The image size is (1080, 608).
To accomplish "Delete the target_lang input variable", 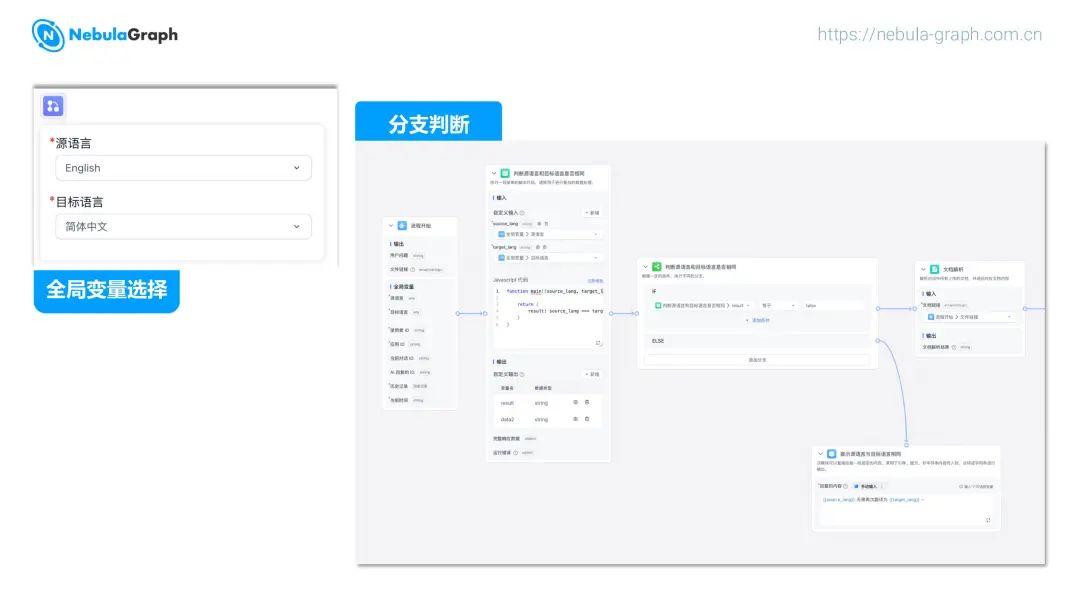I will click(x=545, y=247).
